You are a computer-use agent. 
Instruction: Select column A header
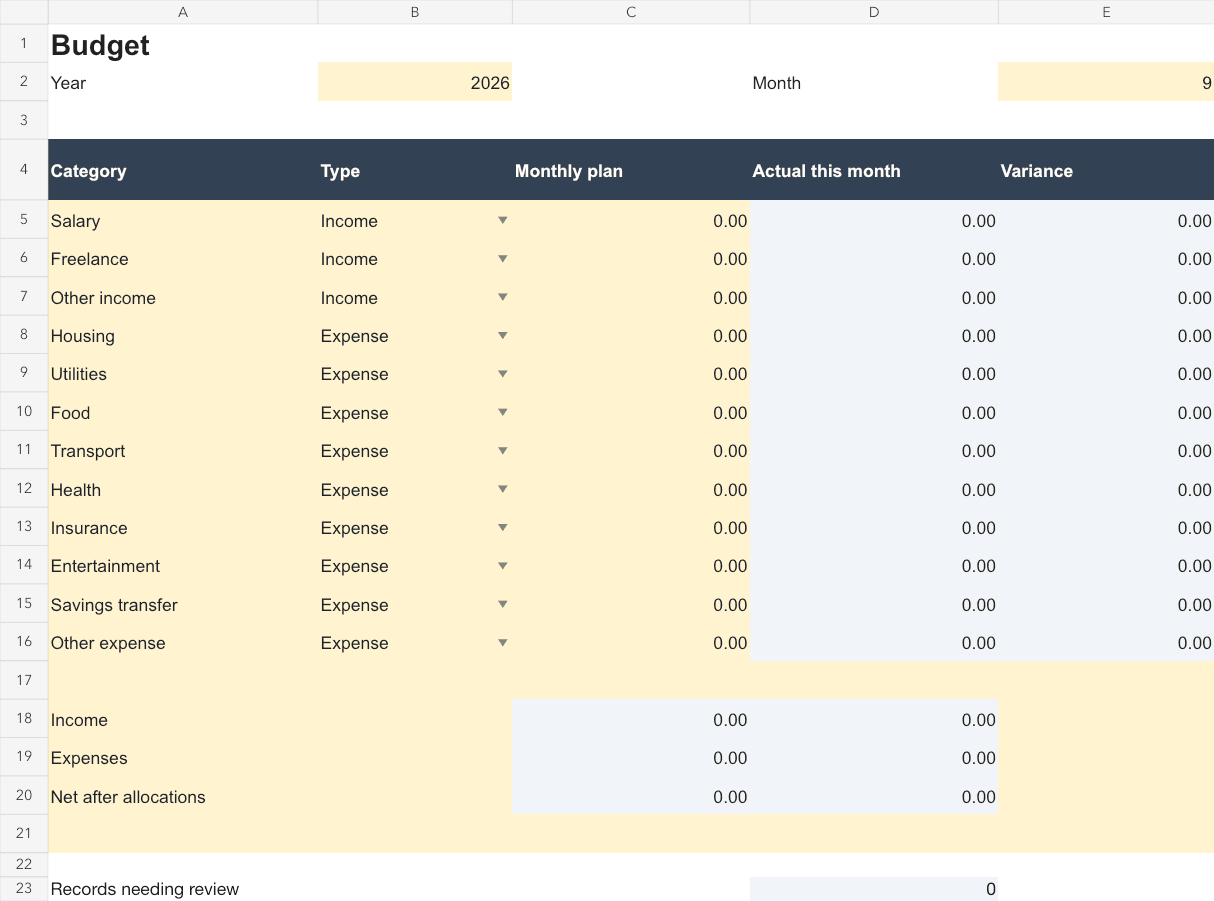tap(183, 12)
